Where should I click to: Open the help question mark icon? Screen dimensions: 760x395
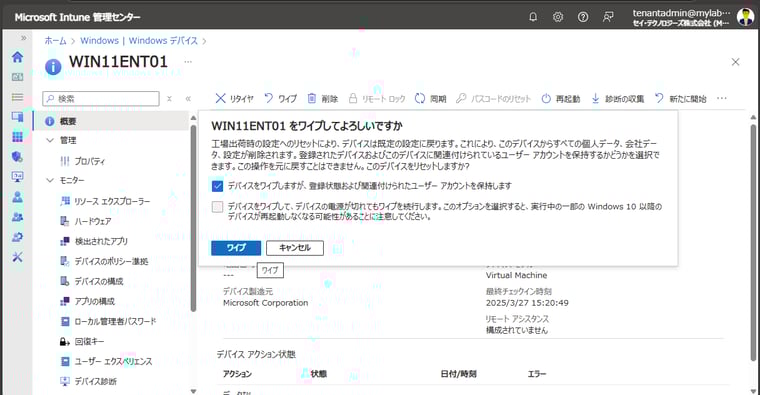(583, 17)
